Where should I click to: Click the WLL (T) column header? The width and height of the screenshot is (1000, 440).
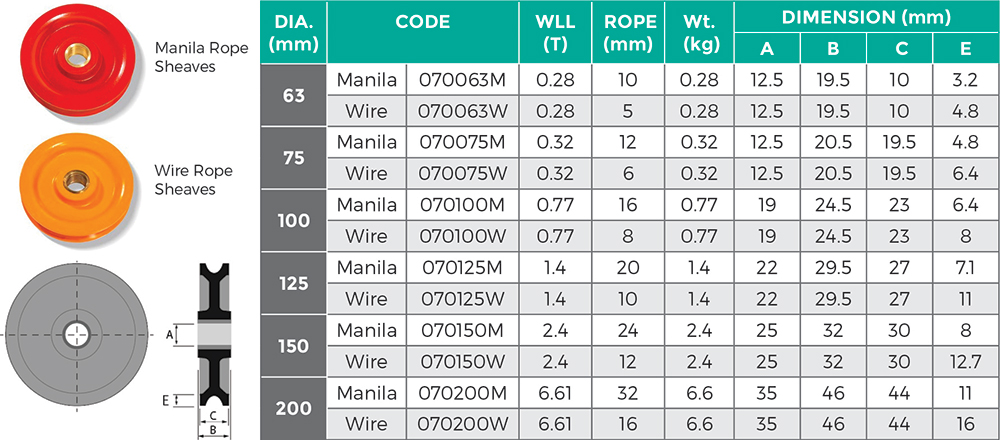pos(555,32)
